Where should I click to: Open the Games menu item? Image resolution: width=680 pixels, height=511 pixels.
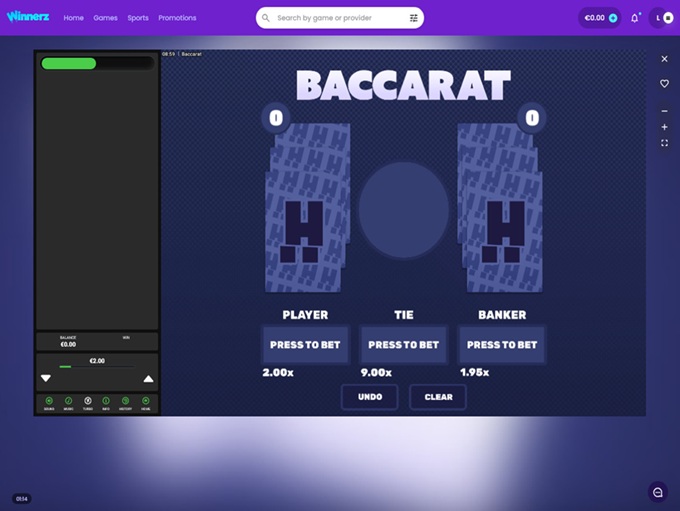tap(105, 18)
